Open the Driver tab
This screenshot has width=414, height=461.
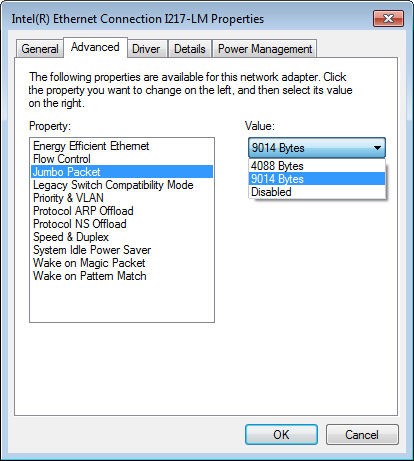coord(146,49)
